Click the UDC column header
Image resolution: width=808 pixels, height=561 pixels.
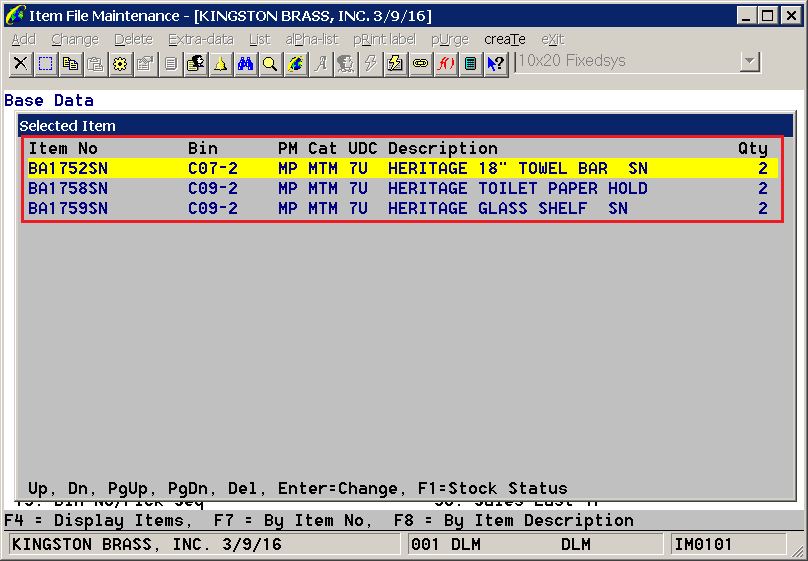coord(363,148)
